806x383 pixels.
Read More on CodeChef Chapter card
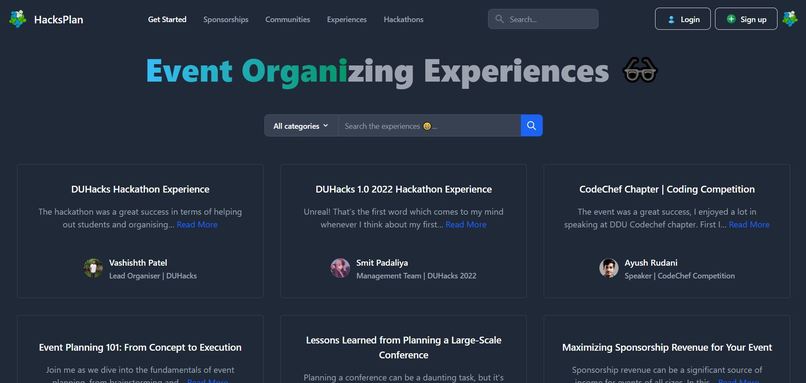click(749, 225)
